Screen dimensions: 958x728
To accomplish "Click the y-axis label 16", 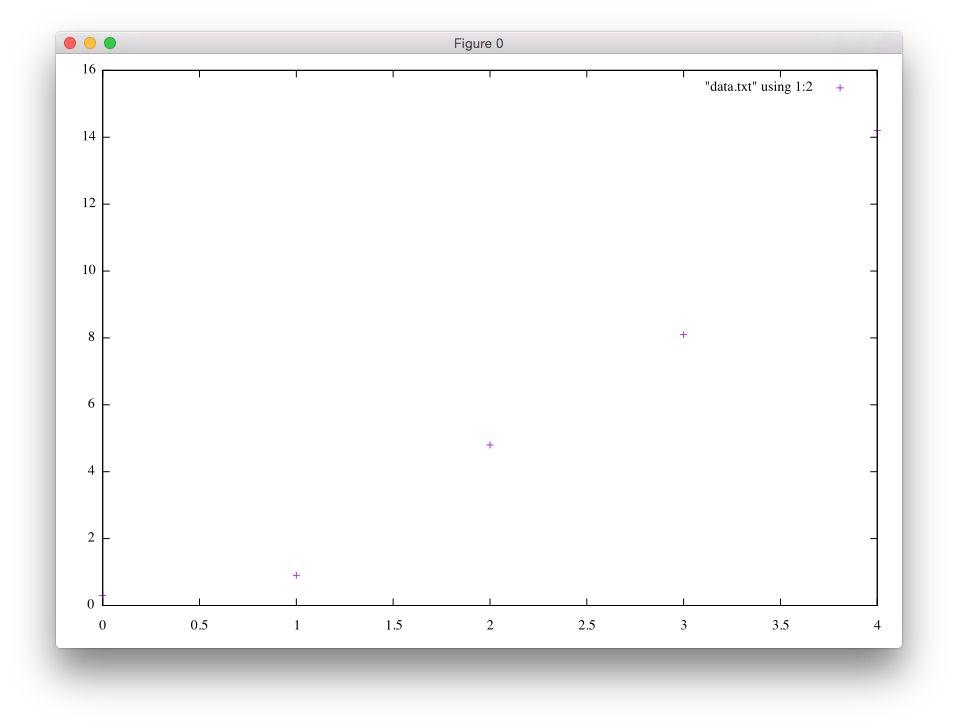I will tap(89, 68).
